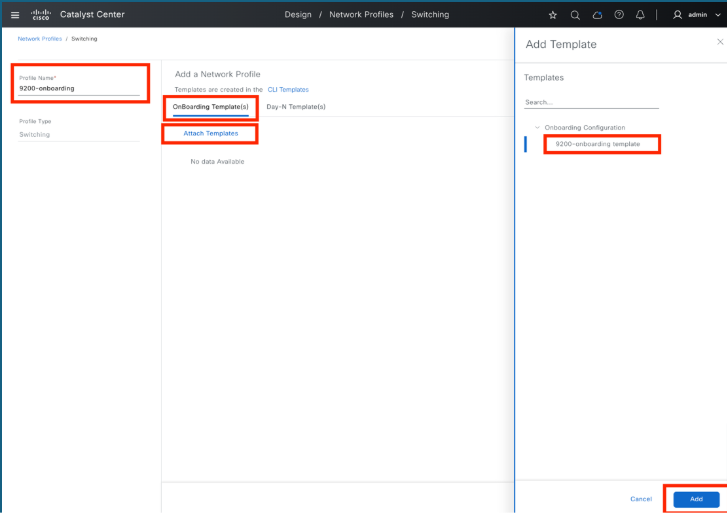Click Network Profiles in header breadcrumb
The height and width of the screenshot is (513, 727).
[361, 15]
